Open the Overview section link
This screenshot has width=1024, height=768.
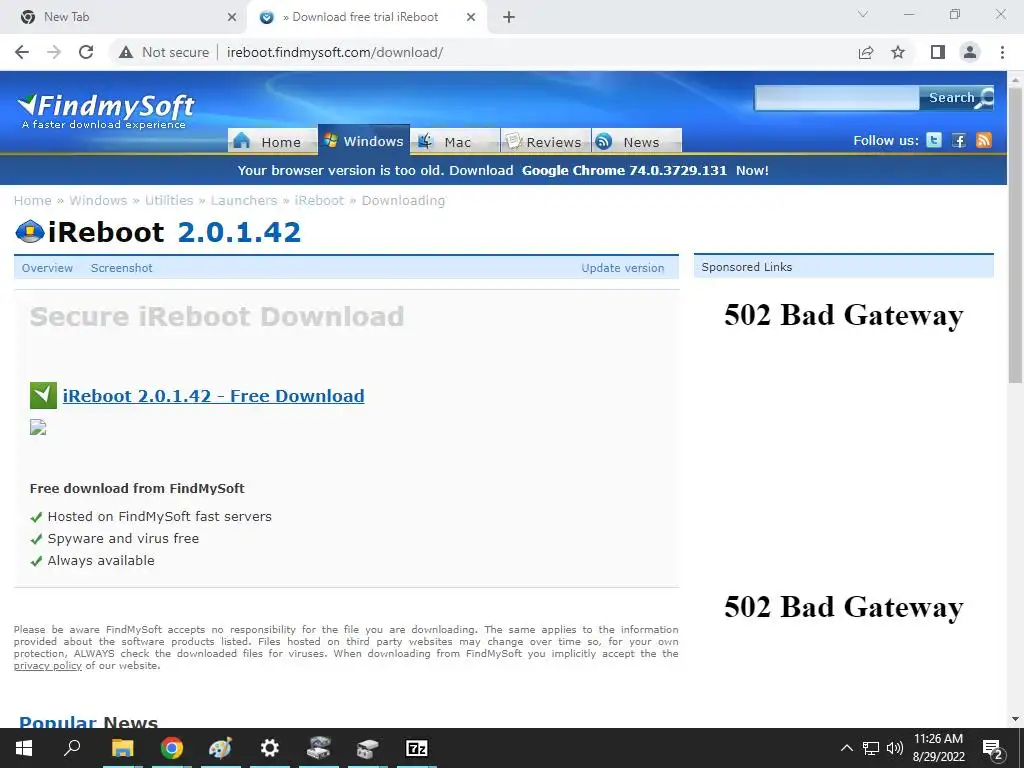click(x=47, y=268)
